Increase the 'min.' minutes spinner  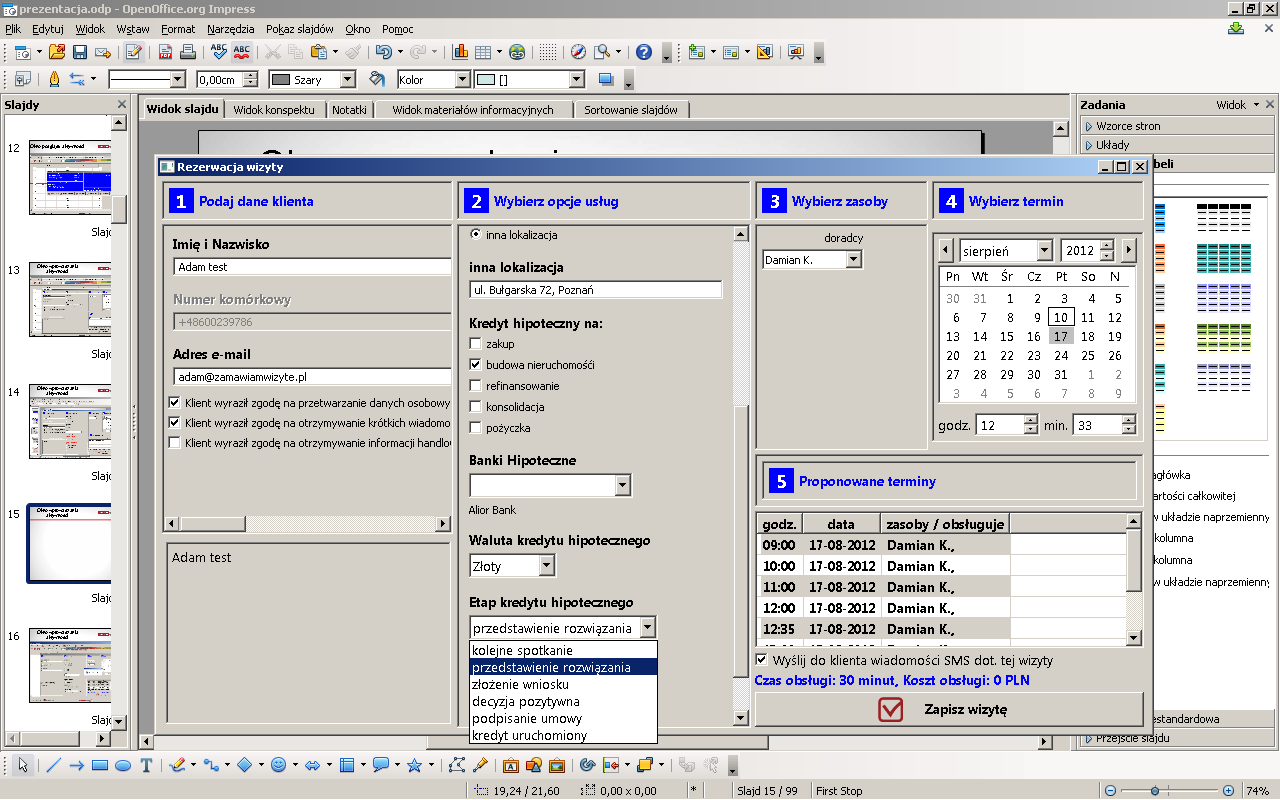[x=1129, y=420]
